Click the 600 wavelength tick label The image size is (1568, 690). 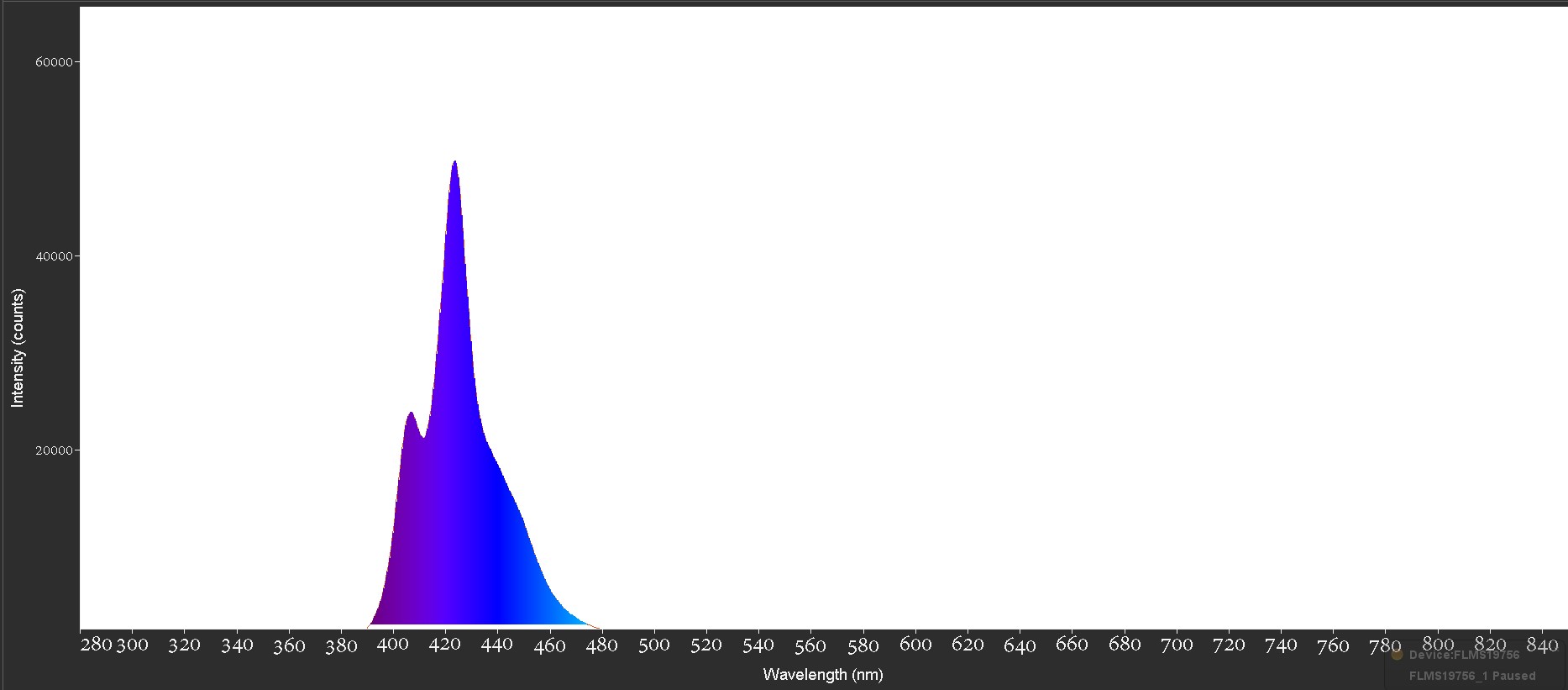(915, 645)
